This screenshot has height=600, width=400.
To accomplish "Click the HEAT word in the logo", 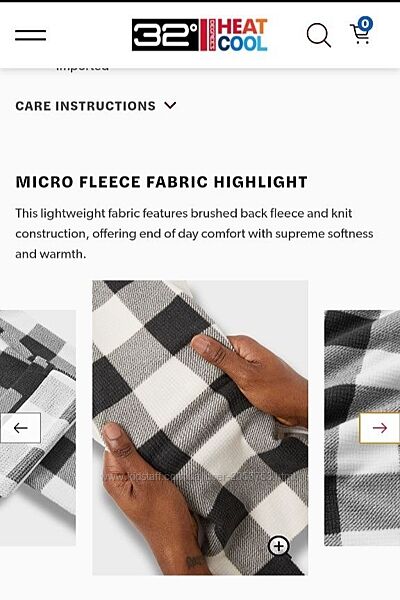I will pos(242,26).
